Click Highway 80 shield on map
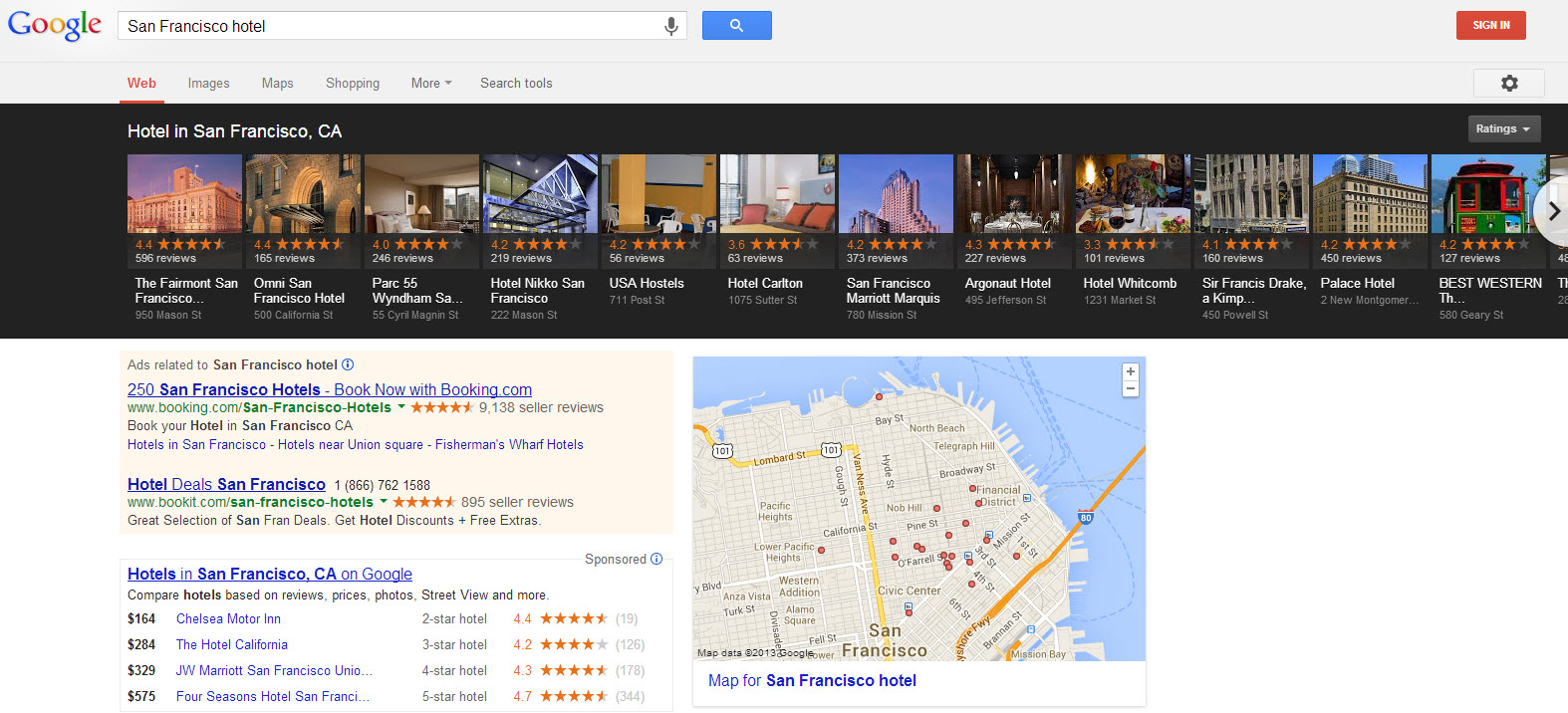Screen dimensions: 1568x713 point(1085,517)
